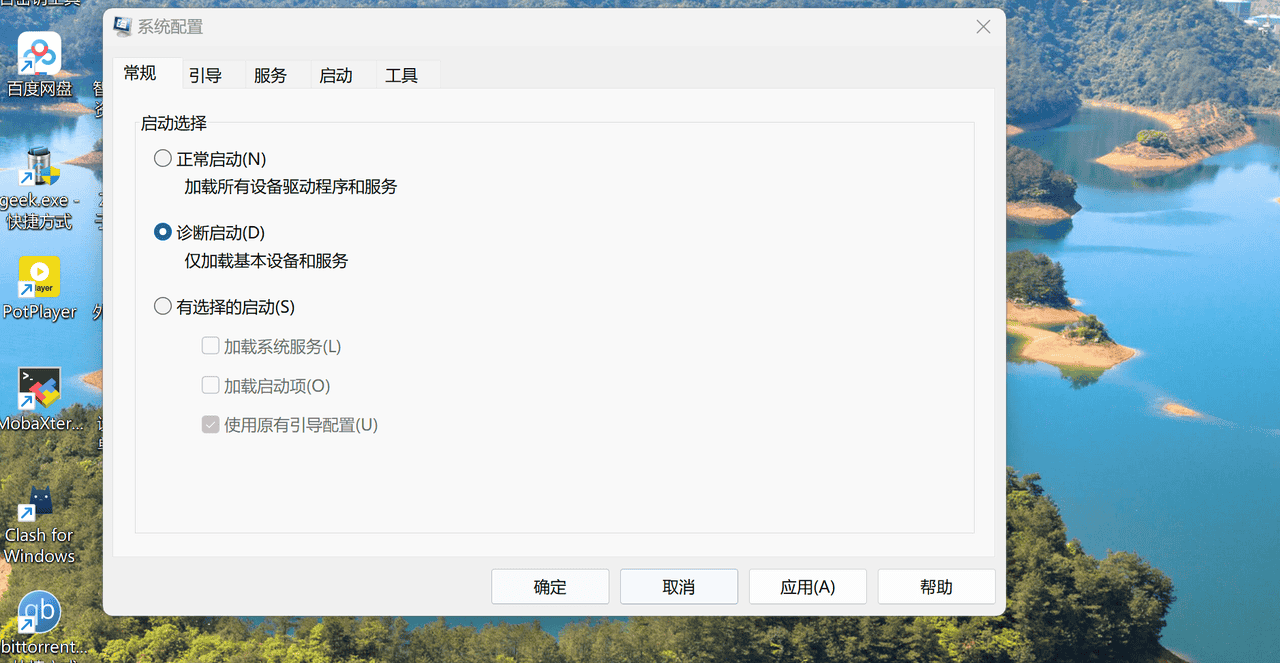Toggle 加载系统服务(L) checkbox
The image size is (1280, 663).
pyautogui.click(x=271, y=346)
